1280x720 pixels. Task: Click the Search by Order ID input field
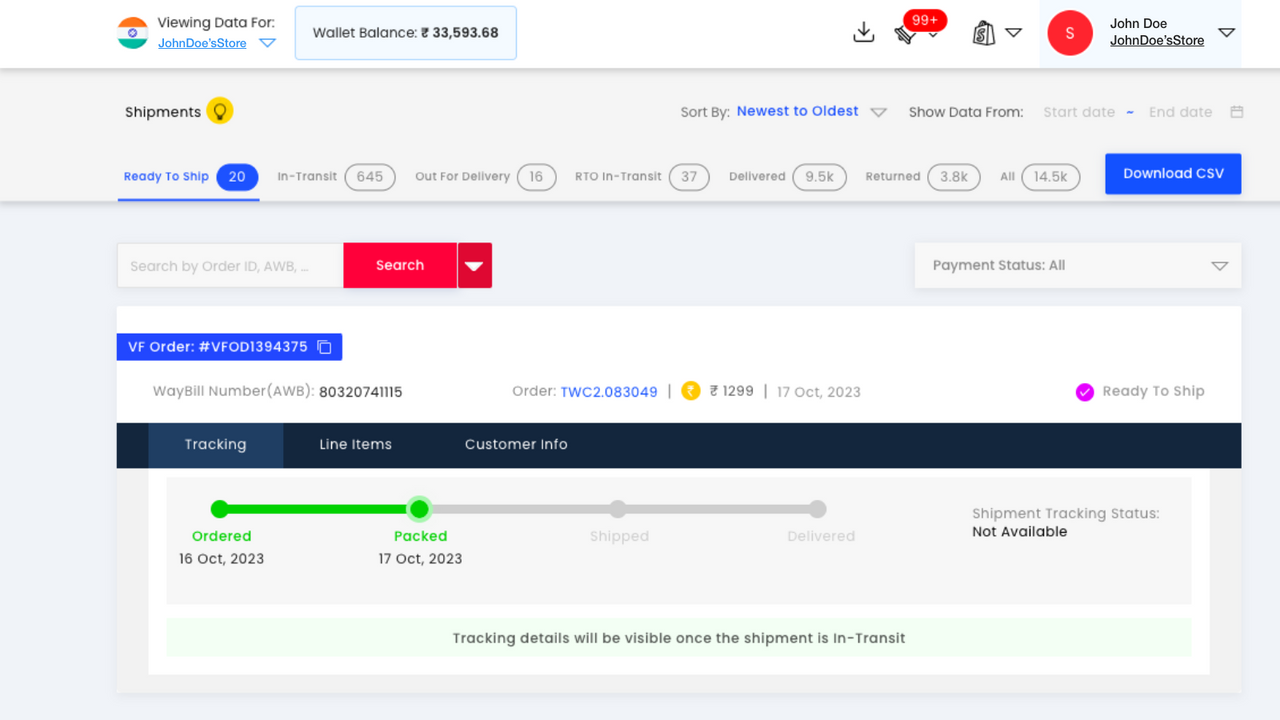230,265
